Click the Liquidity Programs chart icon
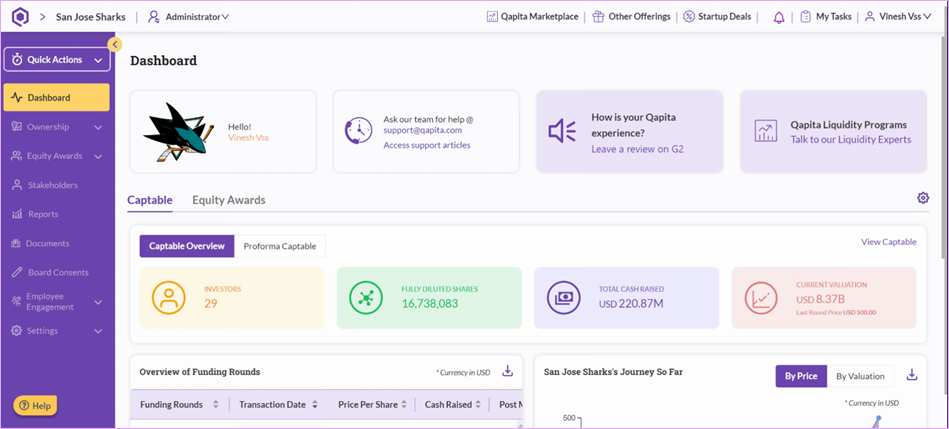Screen dimensions: 949x429 pyautogui.click(x=766, y=131)
